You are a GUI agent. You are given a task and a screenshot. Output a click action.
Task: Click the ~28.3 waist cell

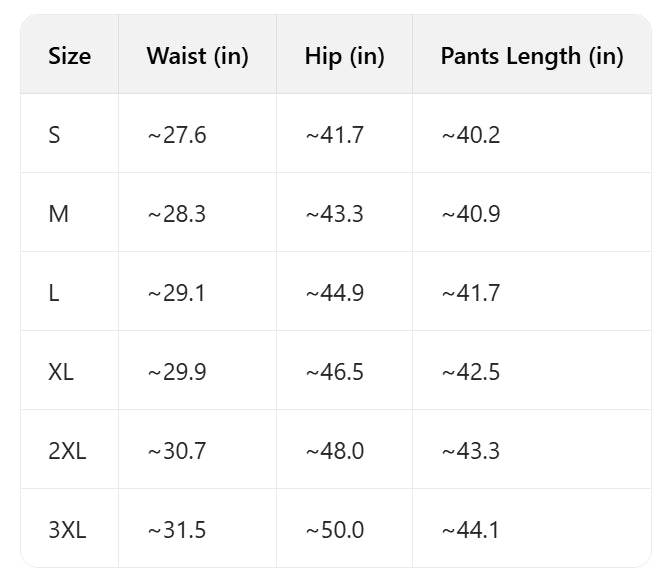coord(176,214)
